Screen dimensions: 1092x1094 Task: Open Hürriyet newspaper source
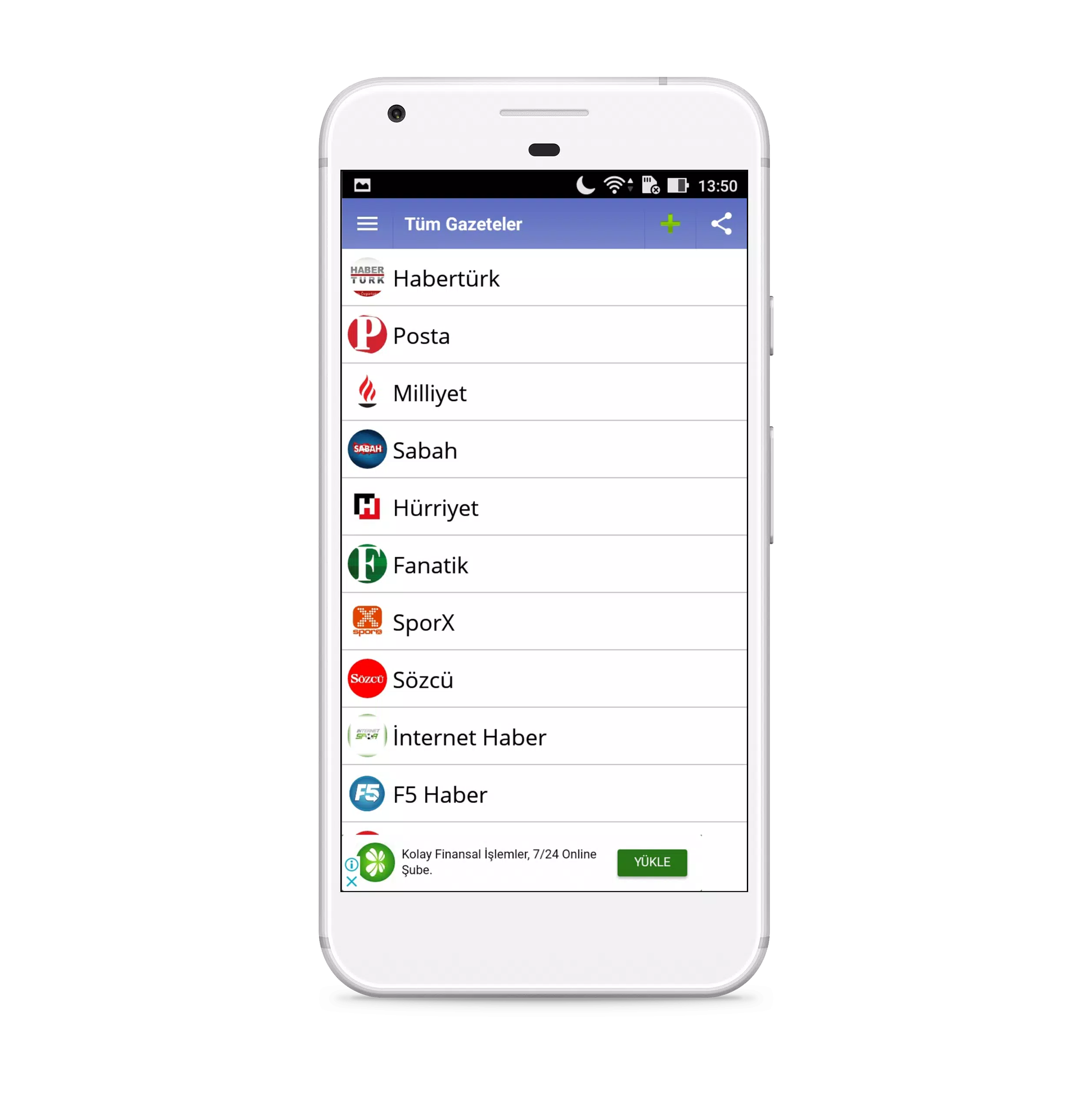(x=545, y=507)
